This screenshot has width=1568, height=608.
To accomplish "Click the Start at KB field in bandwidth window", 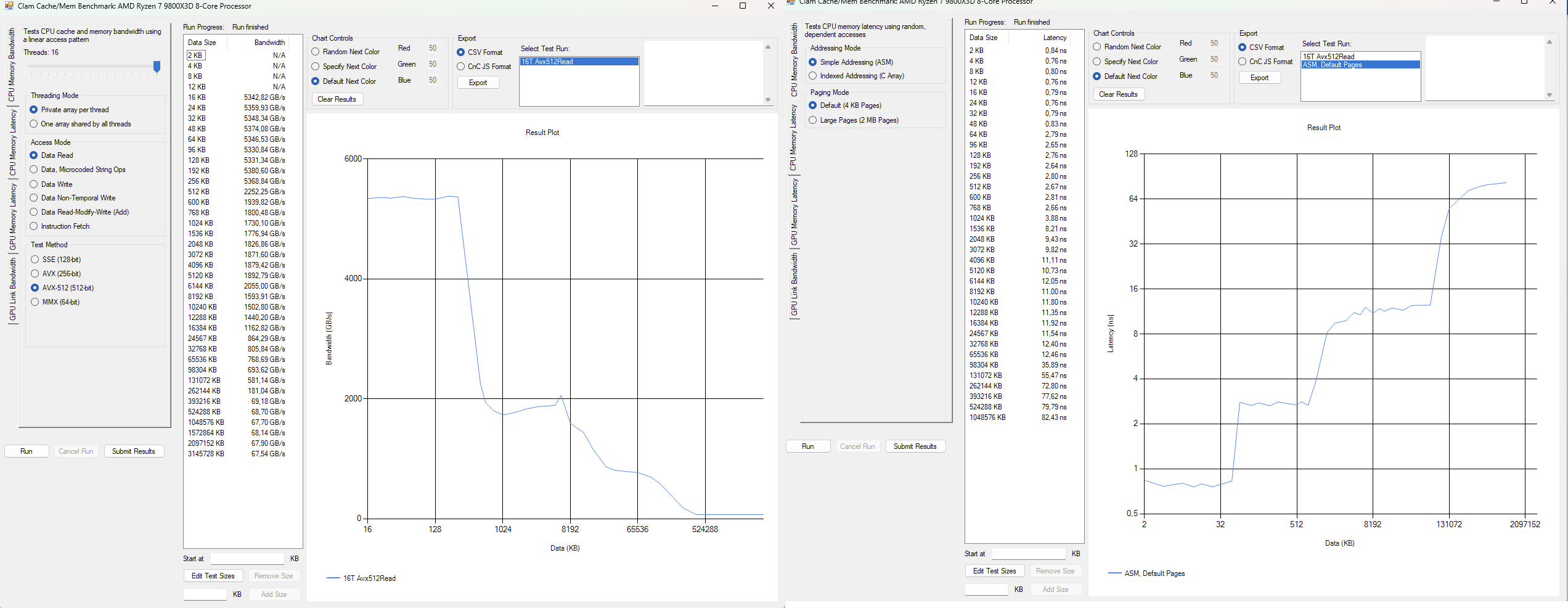I will 247,559.
